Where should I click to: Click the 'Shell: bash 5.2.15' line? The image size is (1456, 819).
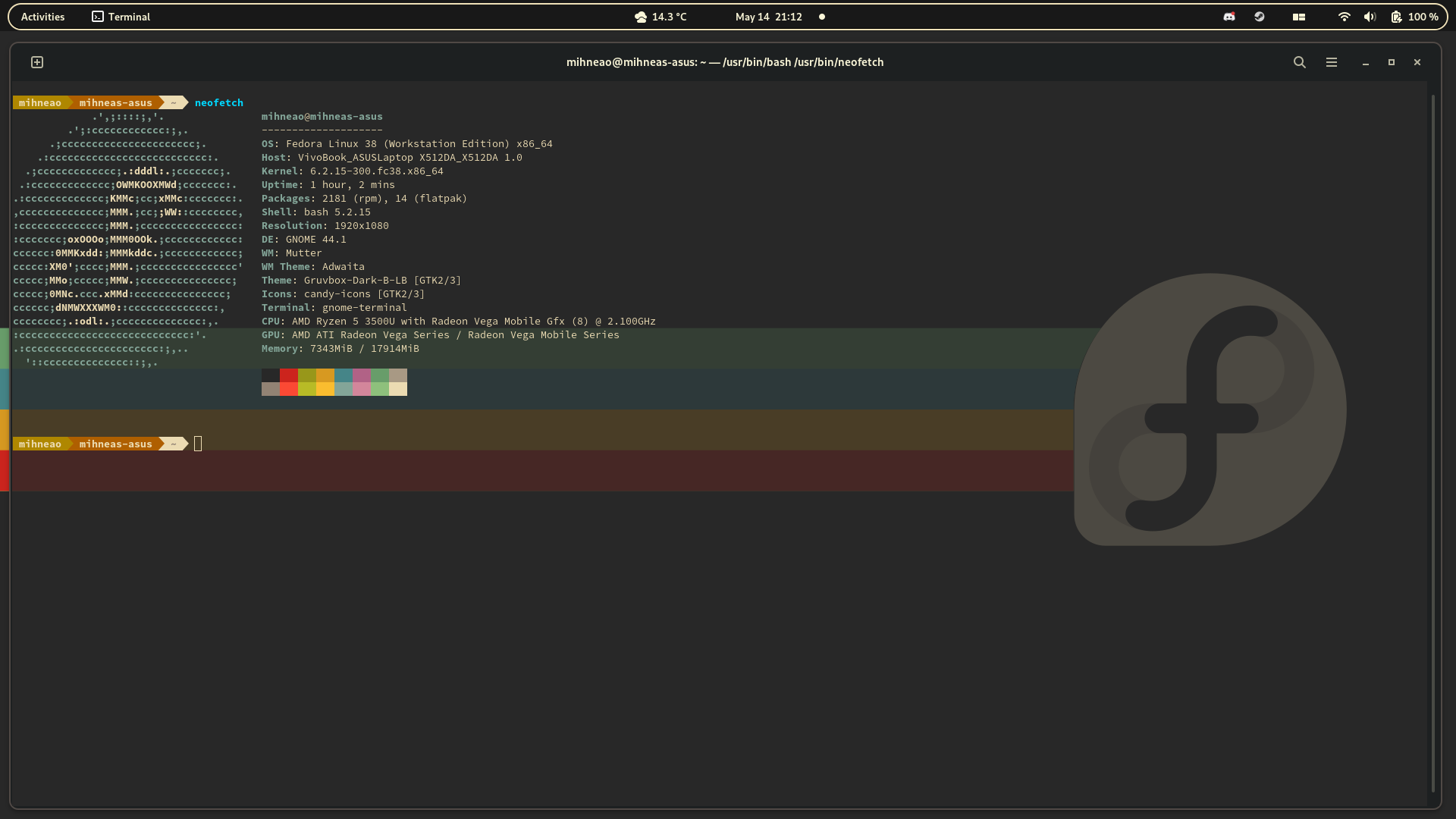click(x=315, y=212)
